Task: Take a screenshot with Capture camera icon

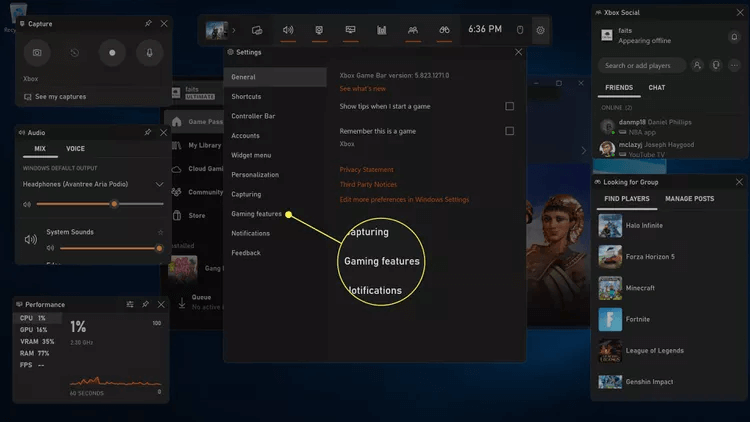Action: (37, 53)
